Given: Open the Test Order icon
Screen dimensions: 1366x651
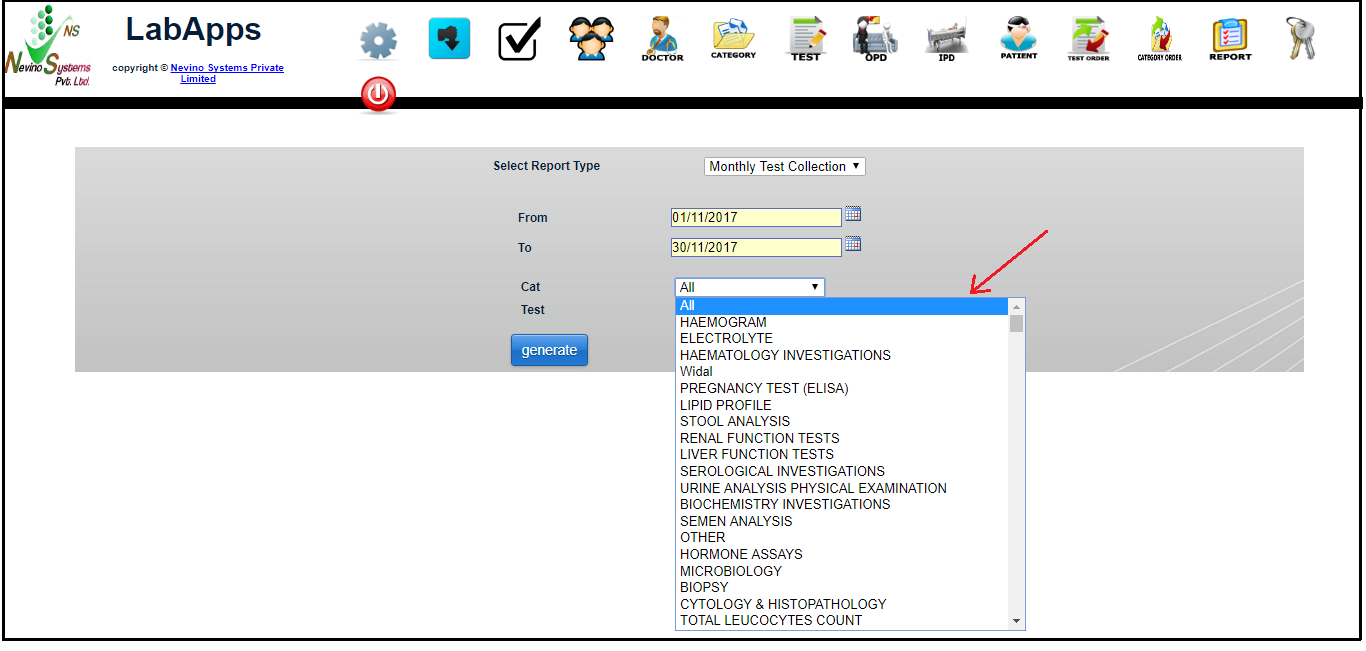Looking at the screenshot, I should [1088, 39].
